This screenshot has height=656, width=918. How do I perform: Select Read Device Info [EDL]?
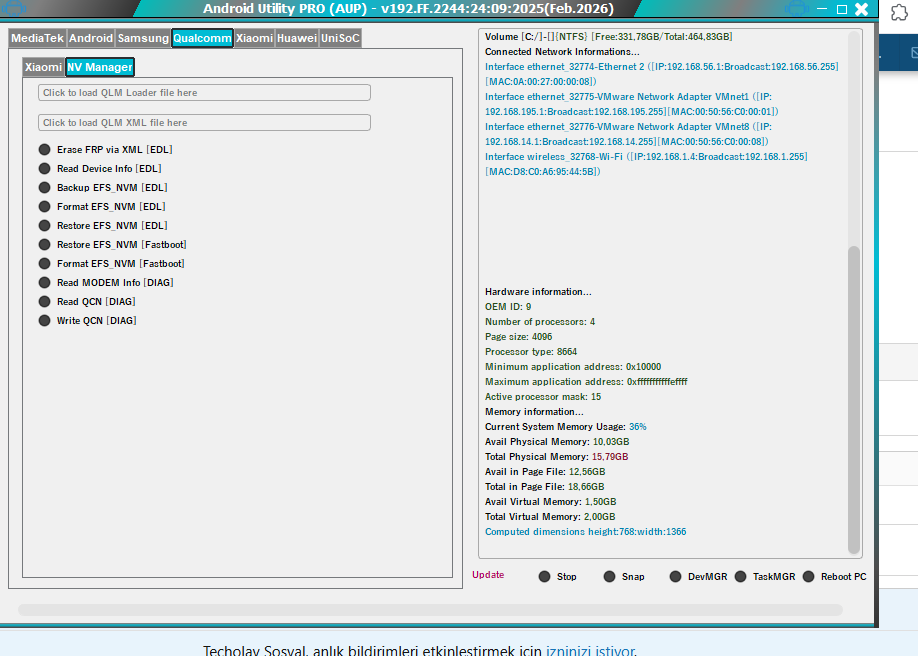coord(100,169)
